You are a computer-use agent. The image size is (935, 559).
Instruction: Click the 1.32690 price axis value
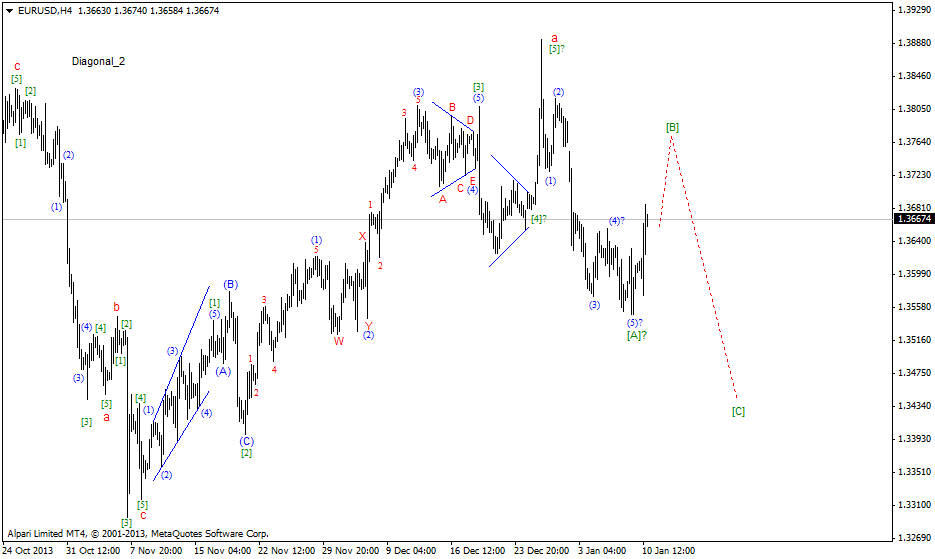coord(914,538)
